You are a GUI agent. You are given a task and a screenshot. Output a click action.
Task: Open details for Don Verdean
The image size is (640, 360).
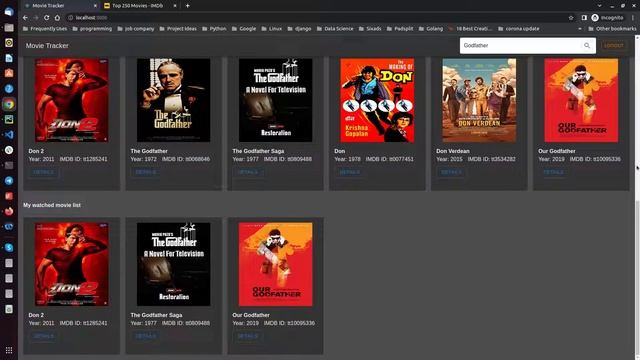(451, 172)
